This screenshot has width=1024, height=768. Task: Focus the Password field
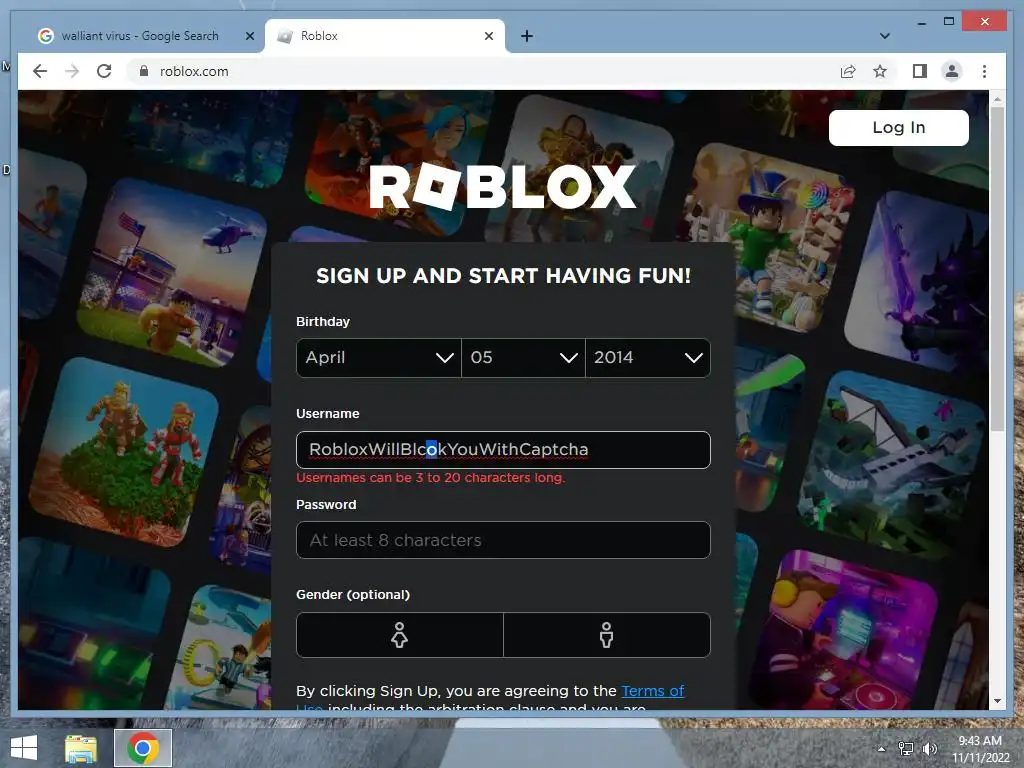[x=503, y=540]
